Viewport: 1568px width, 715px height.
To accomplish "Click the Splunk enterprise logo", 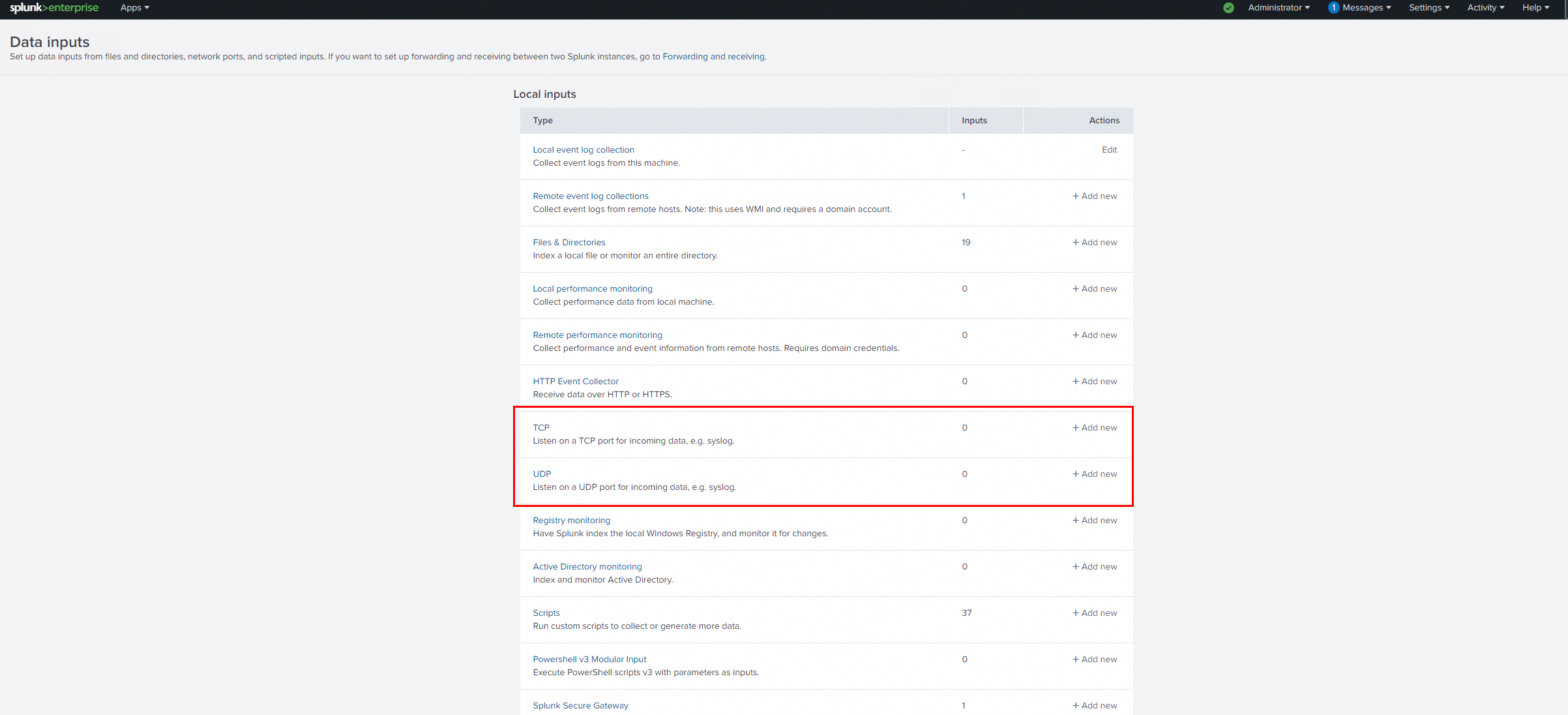I will pos(54,8).
